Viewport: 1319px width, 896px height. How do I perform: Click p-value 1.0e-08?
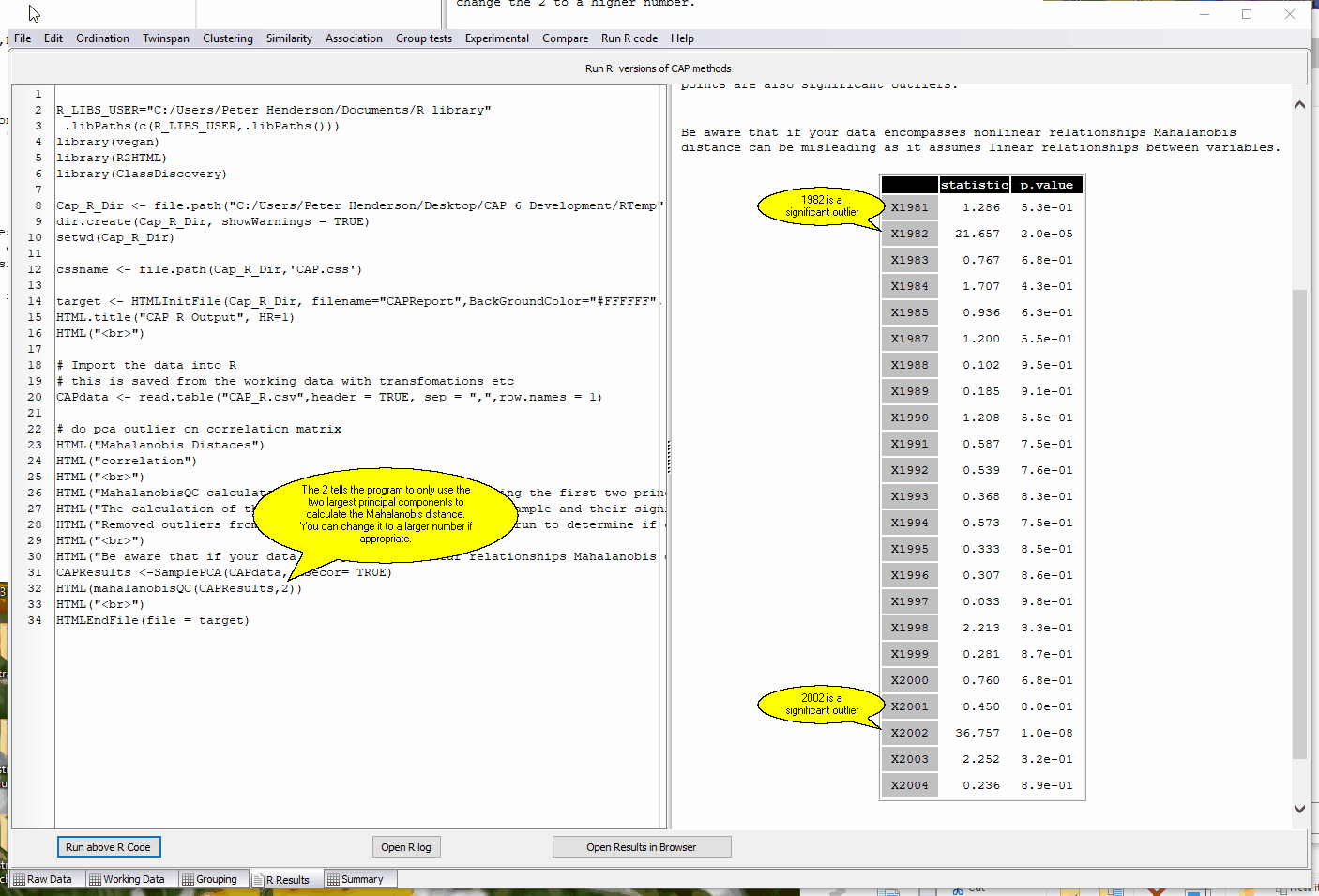click(x=1047, y=733)
